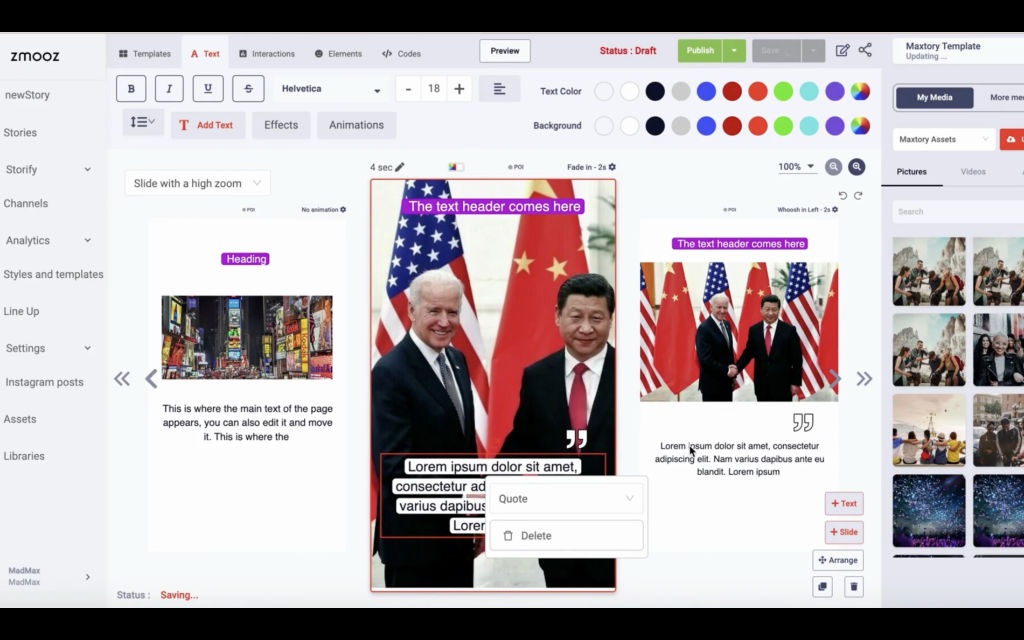Viewport: 1024px width, 640px height.
Task: Click the quotation mark icon on center slide
Action: pos(576,438)
